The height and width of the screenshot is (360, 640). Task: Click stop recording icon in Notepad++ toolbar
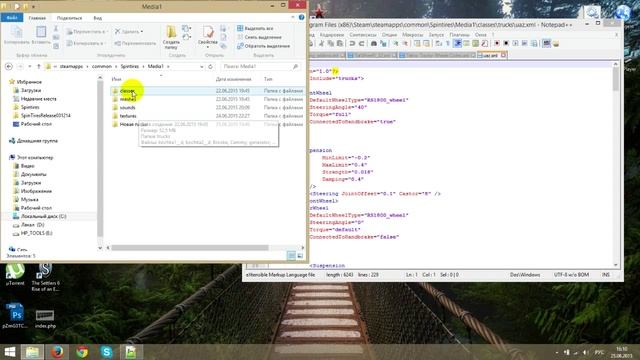pos(506,44)
